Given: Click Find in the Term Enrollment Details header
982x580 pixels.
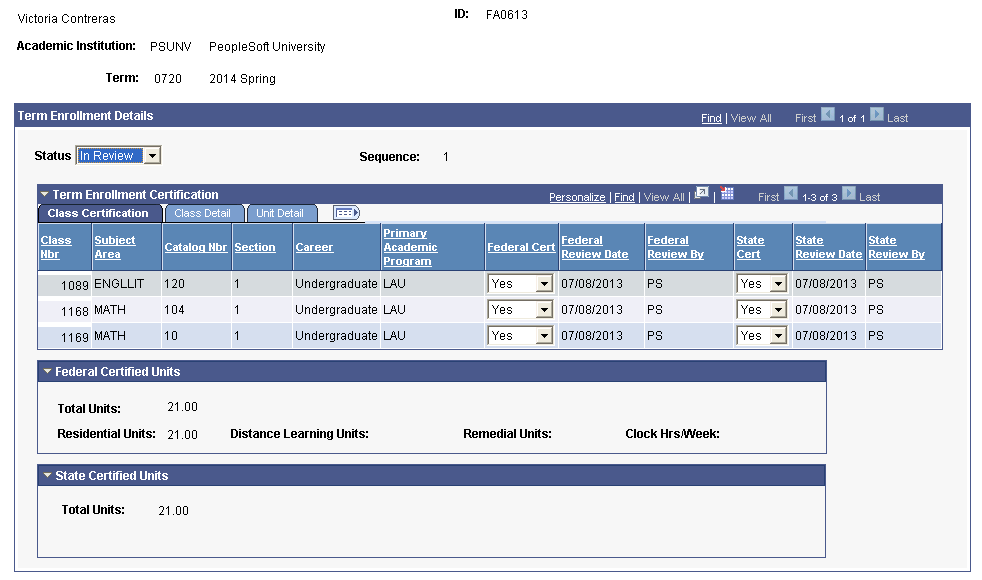Looking at the screenshot, I should tap(711, 117).
